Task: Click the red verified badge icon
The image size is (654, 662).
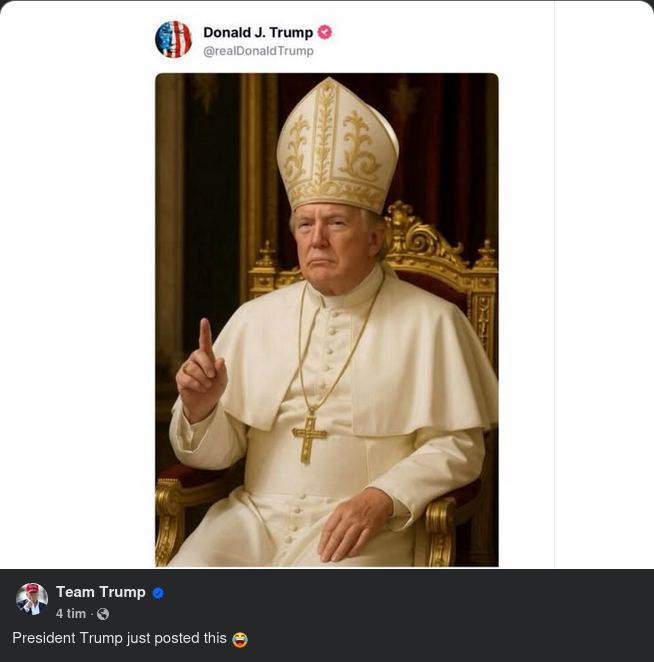Action: click(x=325, y=32)
